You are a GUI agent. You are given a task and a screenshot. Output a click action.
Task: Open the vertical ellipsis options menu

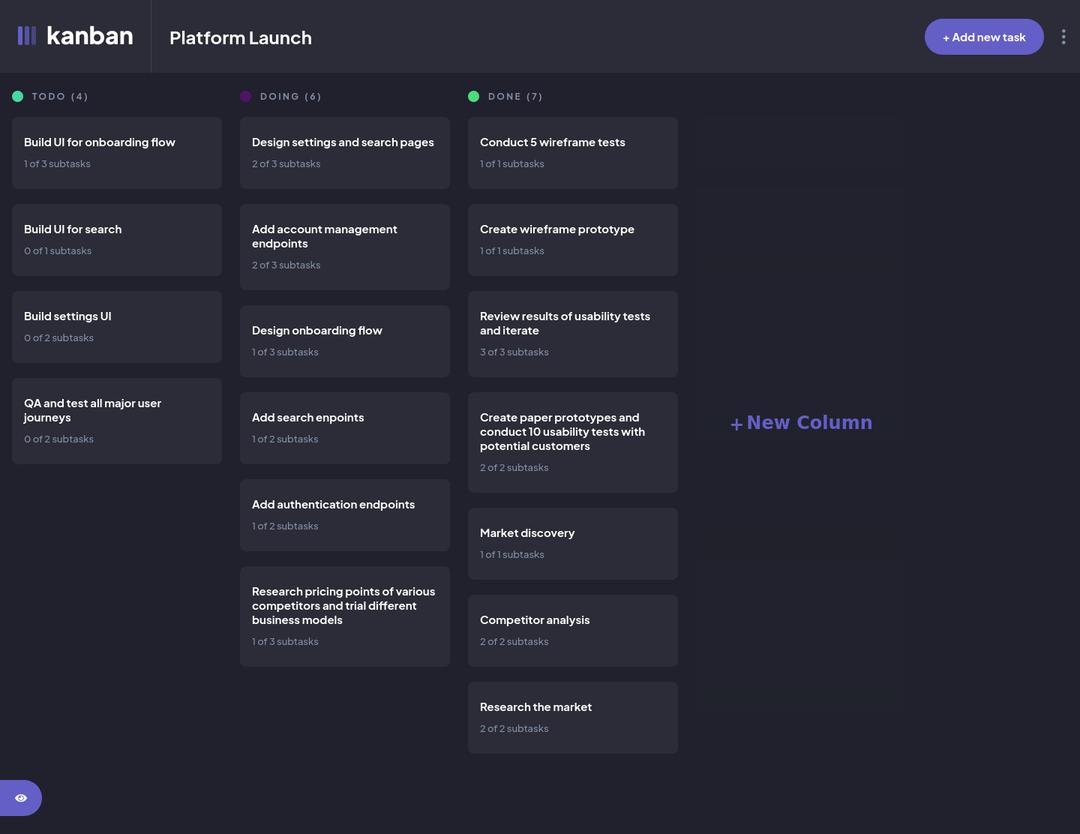1063,37
